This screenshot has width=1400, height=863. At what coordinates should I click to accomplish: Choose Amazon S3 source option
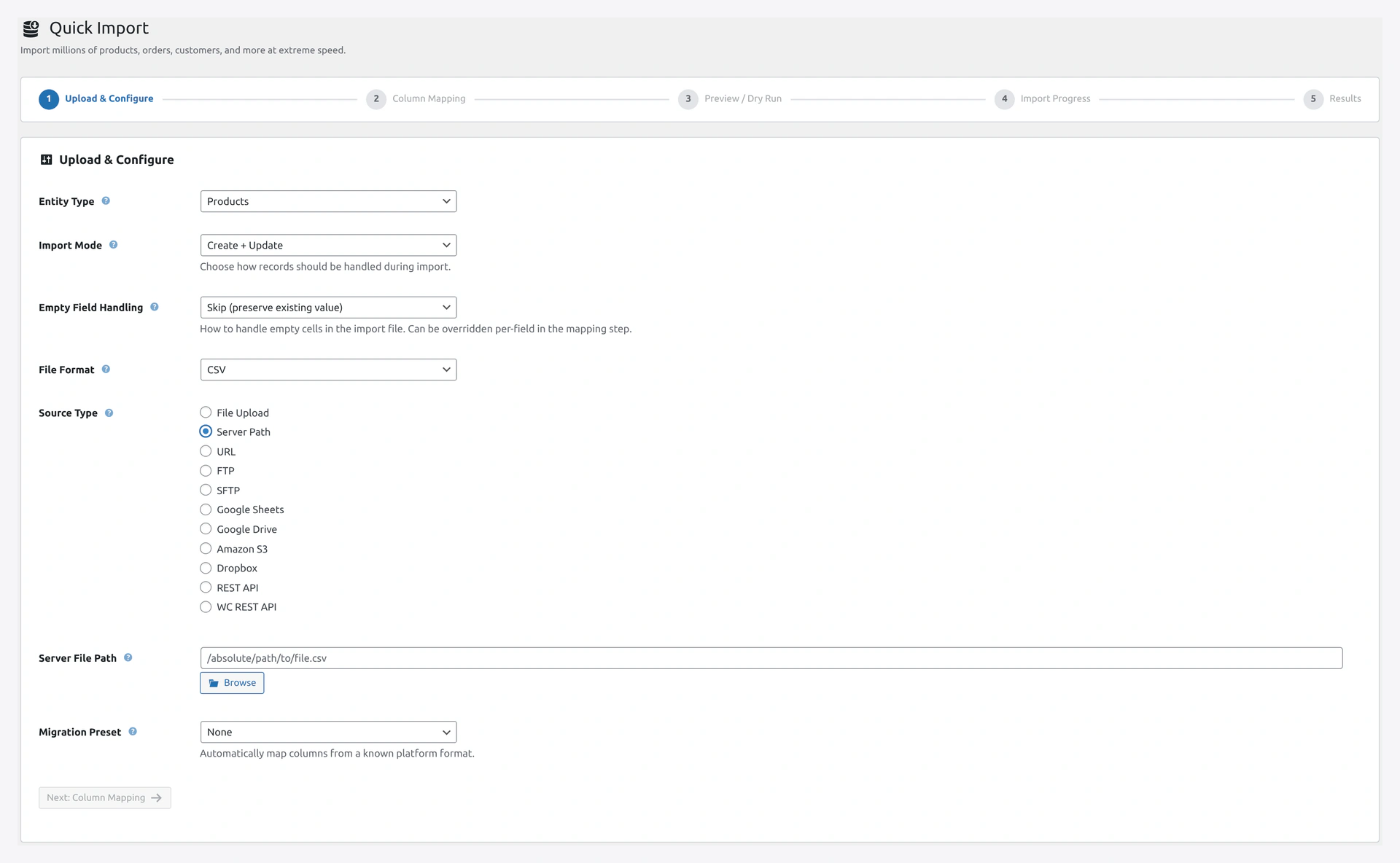point(206,549)
